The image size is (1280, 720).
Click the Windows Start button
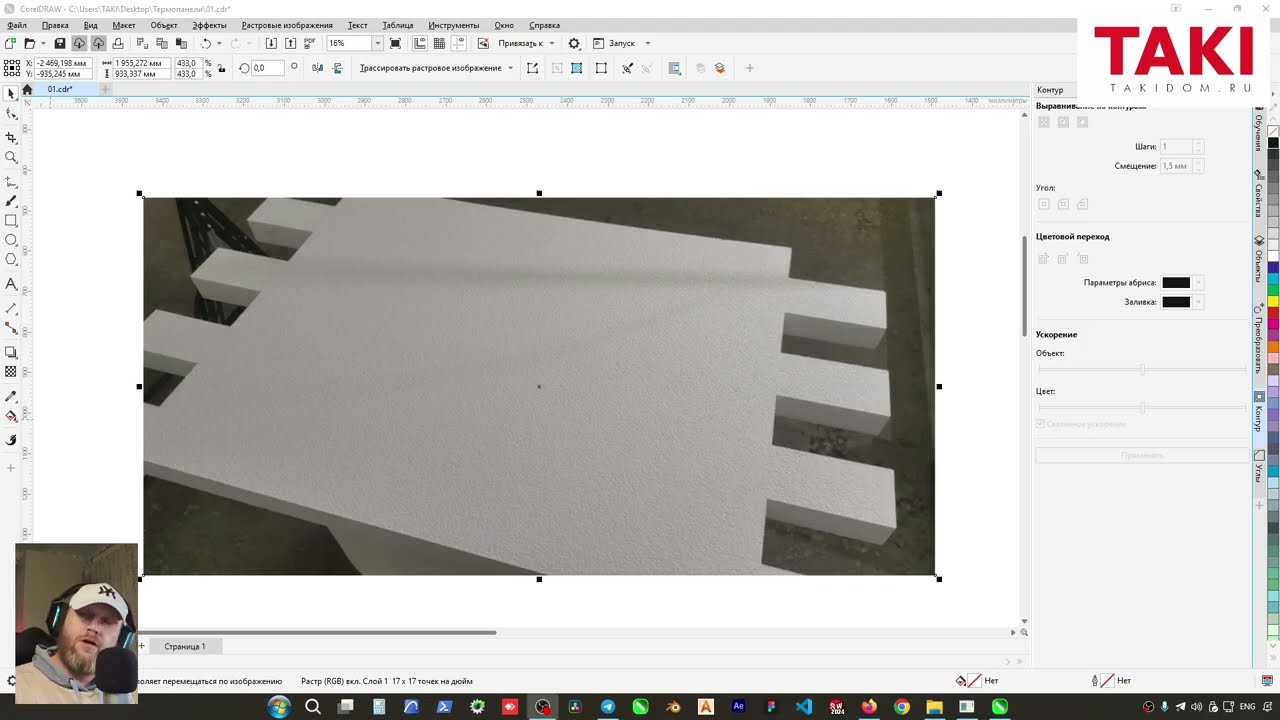(279, 707)
